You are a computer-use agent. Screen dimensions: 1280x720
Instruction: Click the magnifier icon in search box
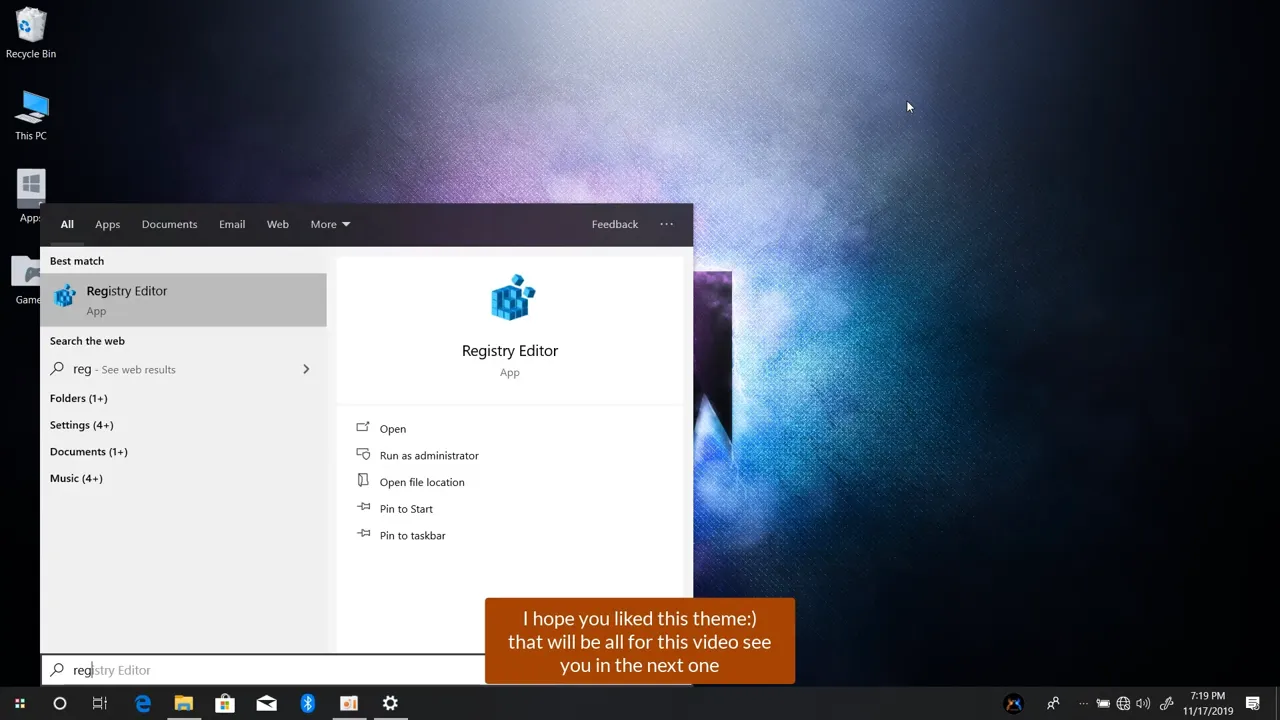pyautogui.click(x=57, y=670)
